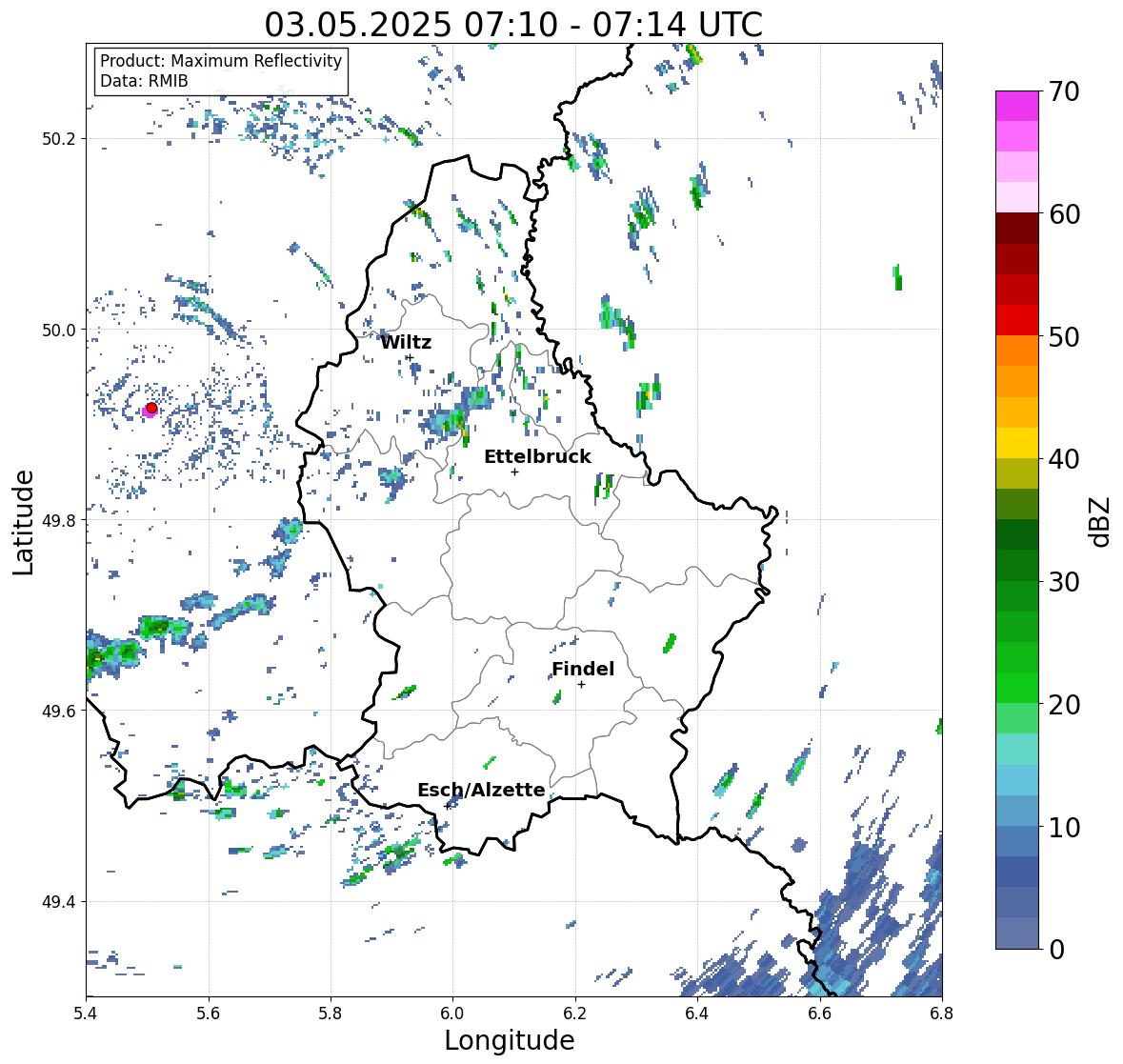Click the Esch/Alzette station cross marker
This screenshot has width=1123, height=1064.
click(448, 806)
